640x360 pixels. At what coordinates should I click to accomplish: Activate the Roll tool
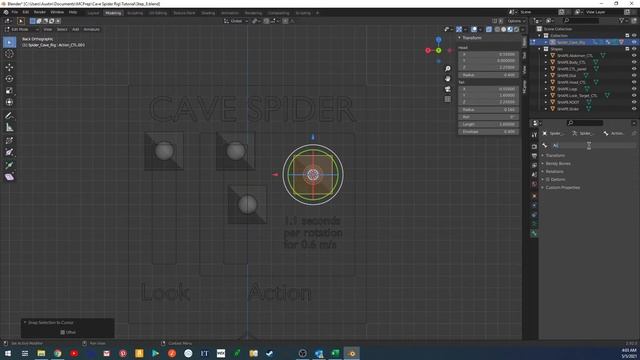[x=9, y=141]
